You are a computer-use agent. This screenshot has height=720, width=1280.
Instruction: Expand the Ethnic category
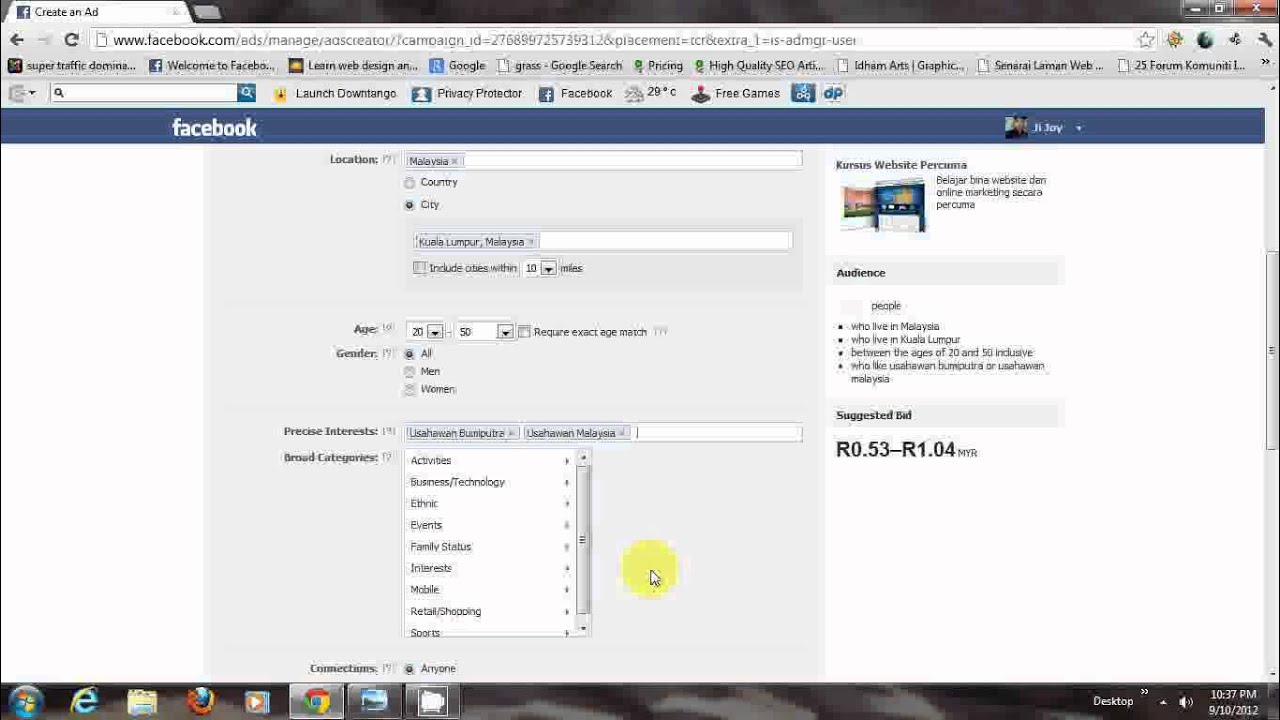click(490, 504)
